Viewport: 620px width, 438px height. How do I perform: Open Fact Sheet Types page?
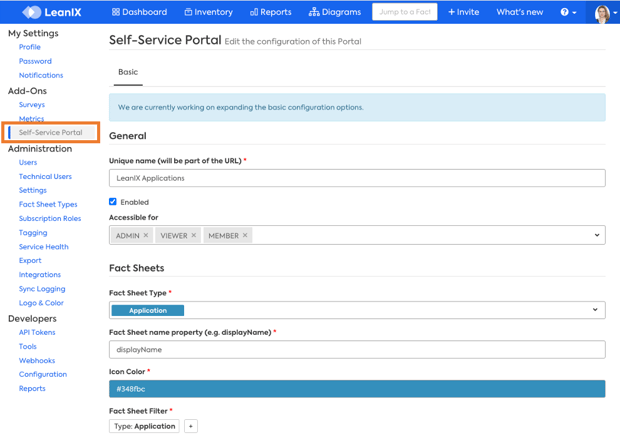[48, 204]
